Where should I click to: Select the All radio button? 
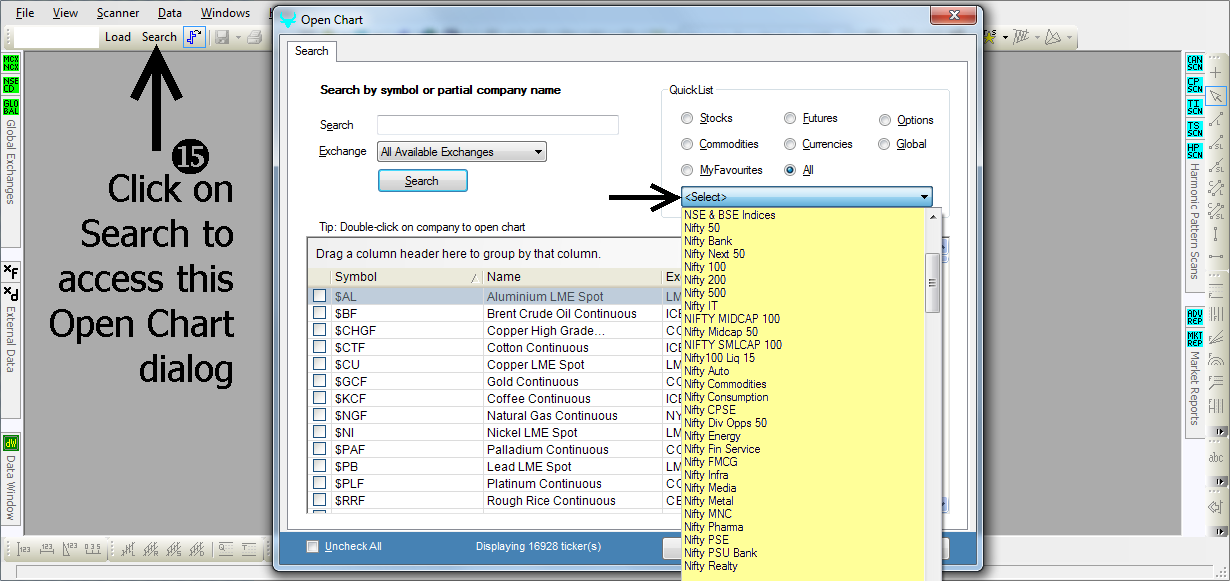[x=790, y=170]
